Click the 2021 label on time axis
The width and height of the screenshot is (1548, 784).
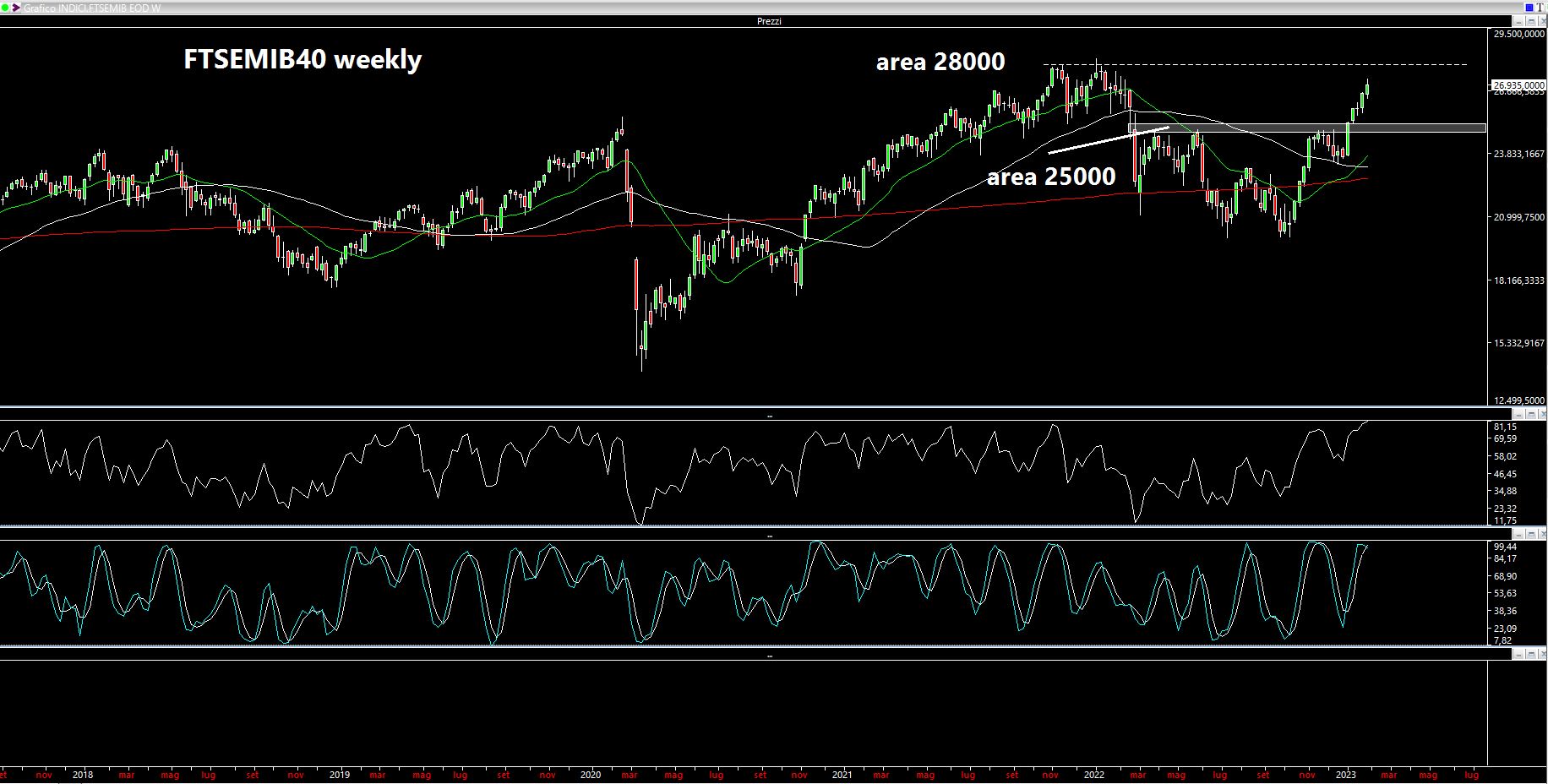[x=842, y=774]
